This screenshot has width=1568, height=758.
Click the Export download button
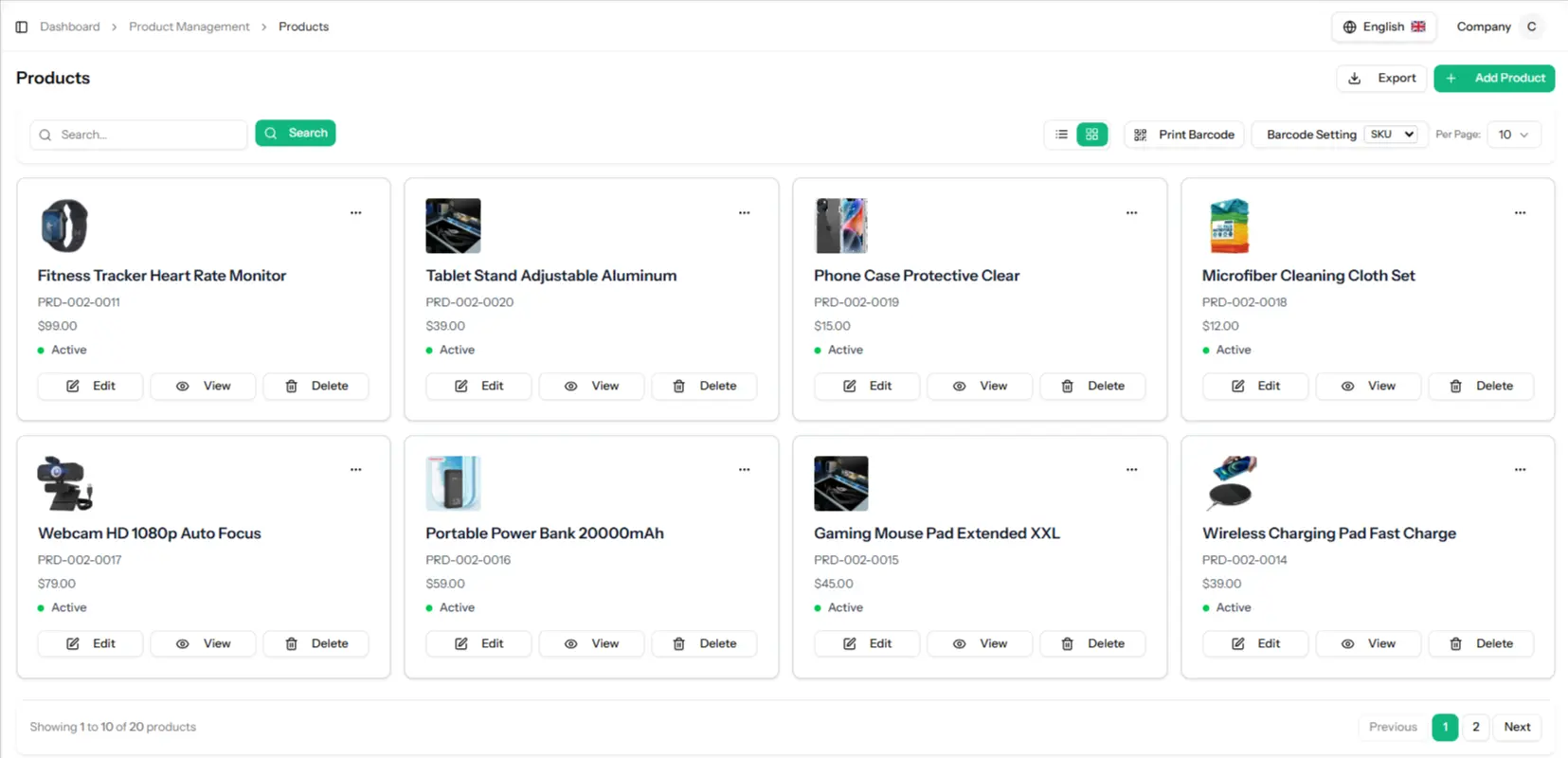pos(1381,78)
